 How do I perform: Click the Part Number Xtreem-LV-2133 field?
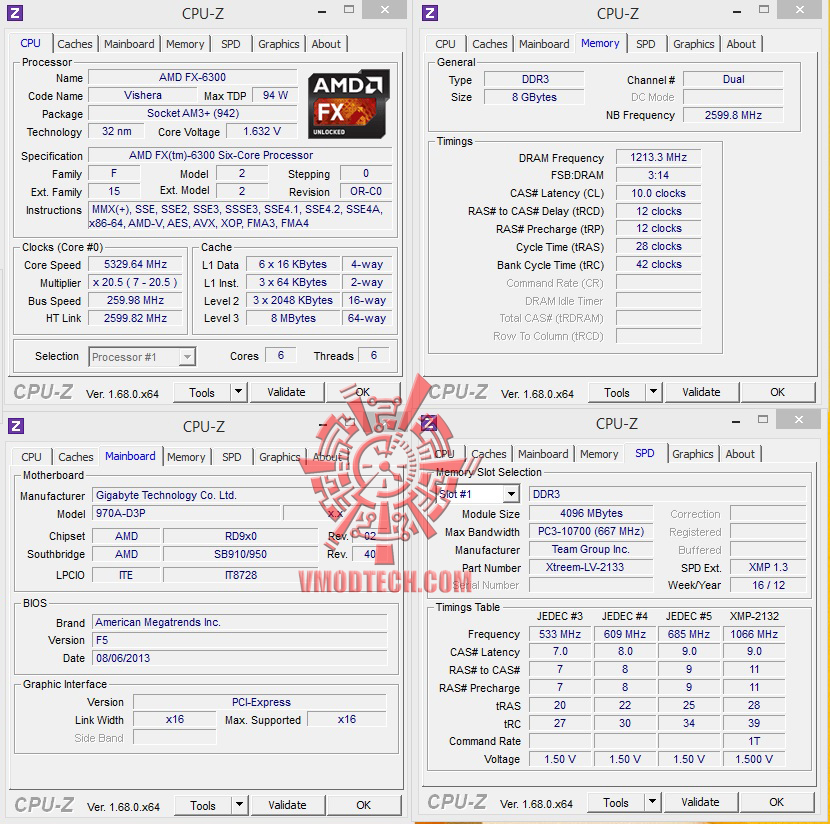click(591, 567)
